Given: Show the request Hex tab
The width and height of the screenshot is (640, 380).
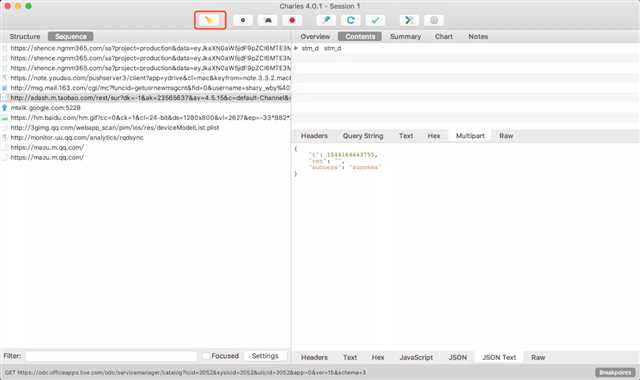Looking at the screenshot, I should coord(433,136).
